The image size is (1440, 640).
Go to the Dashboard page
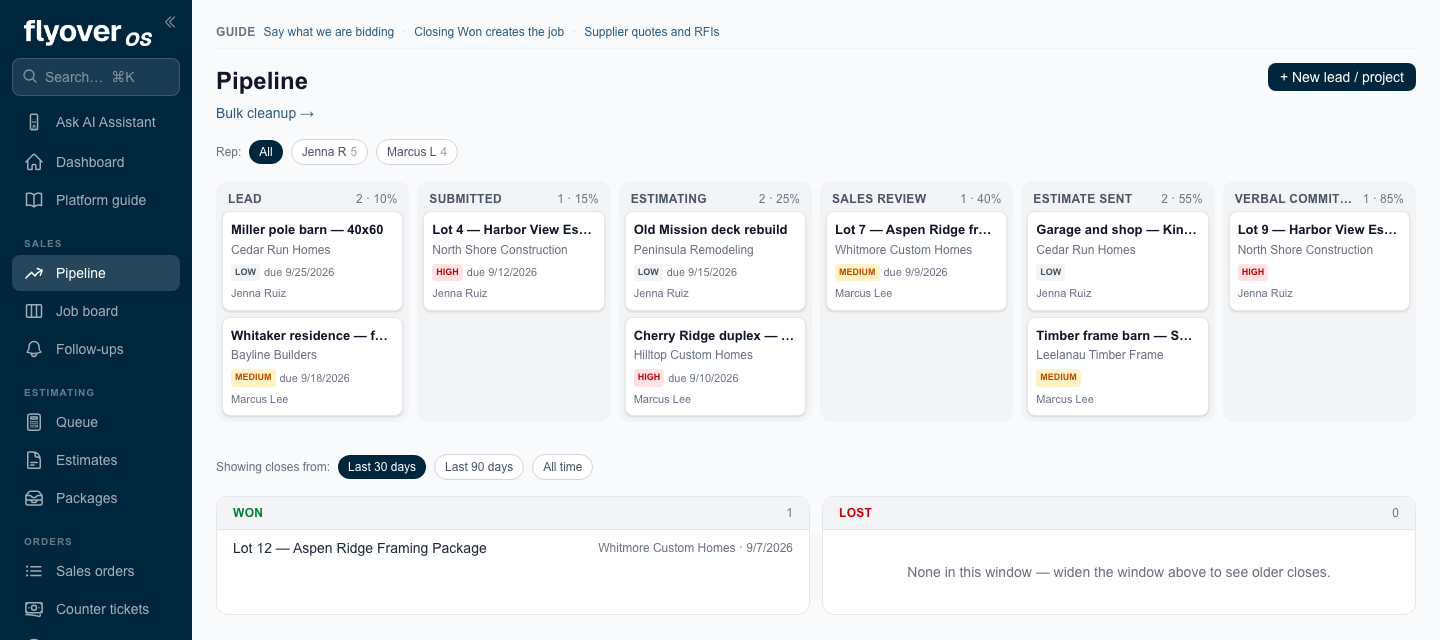(x=96, y=162)
